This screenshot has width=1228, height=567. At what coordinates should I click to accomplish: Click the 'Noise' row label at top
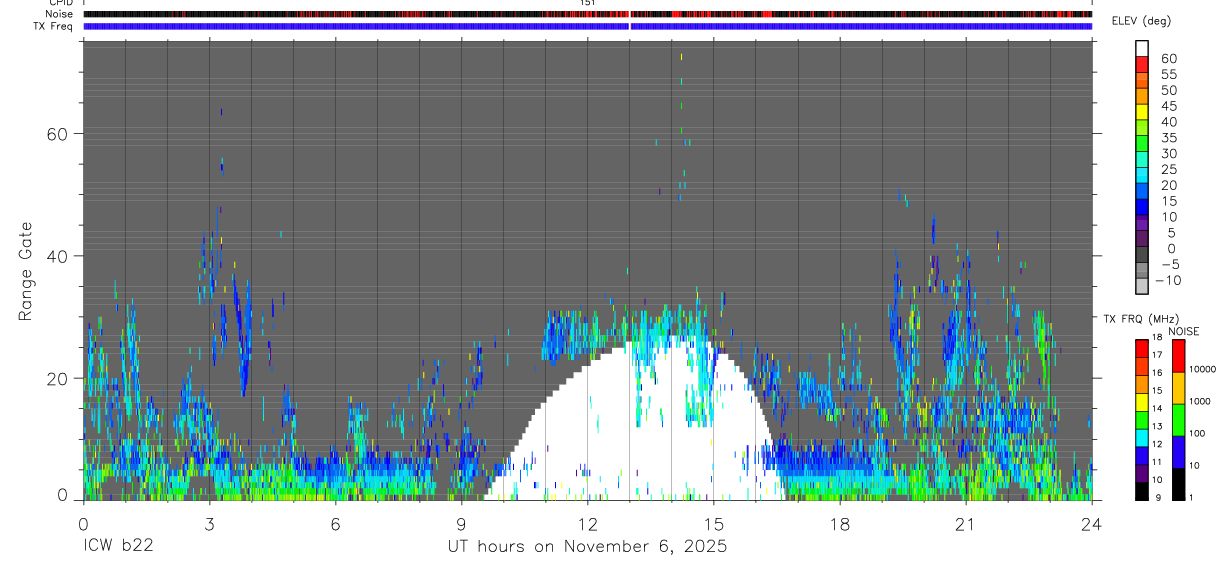[59, 14]
